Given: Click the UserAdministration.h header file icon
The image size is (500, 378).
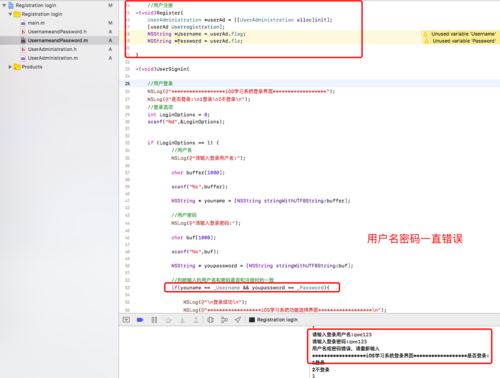Looking at the screenshot, I should pos(23,49).
